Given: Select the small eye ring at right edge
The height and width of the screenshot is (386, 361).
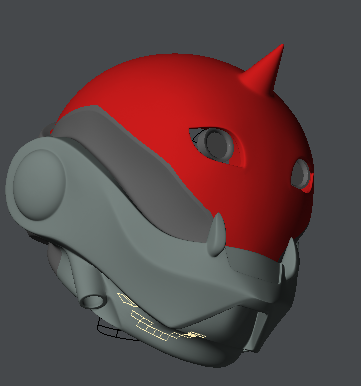Looking at the screenshot, I should (301, 174).
